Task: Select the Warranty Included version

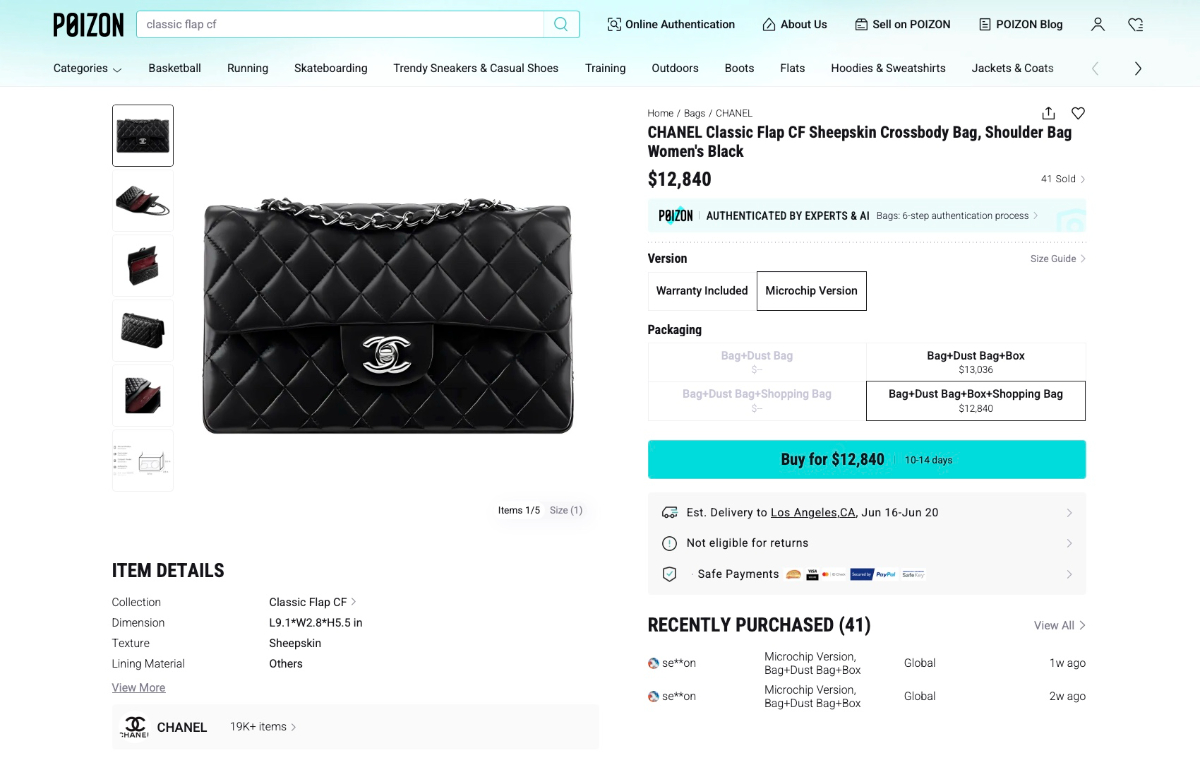Action: click(x=702, y=291)
